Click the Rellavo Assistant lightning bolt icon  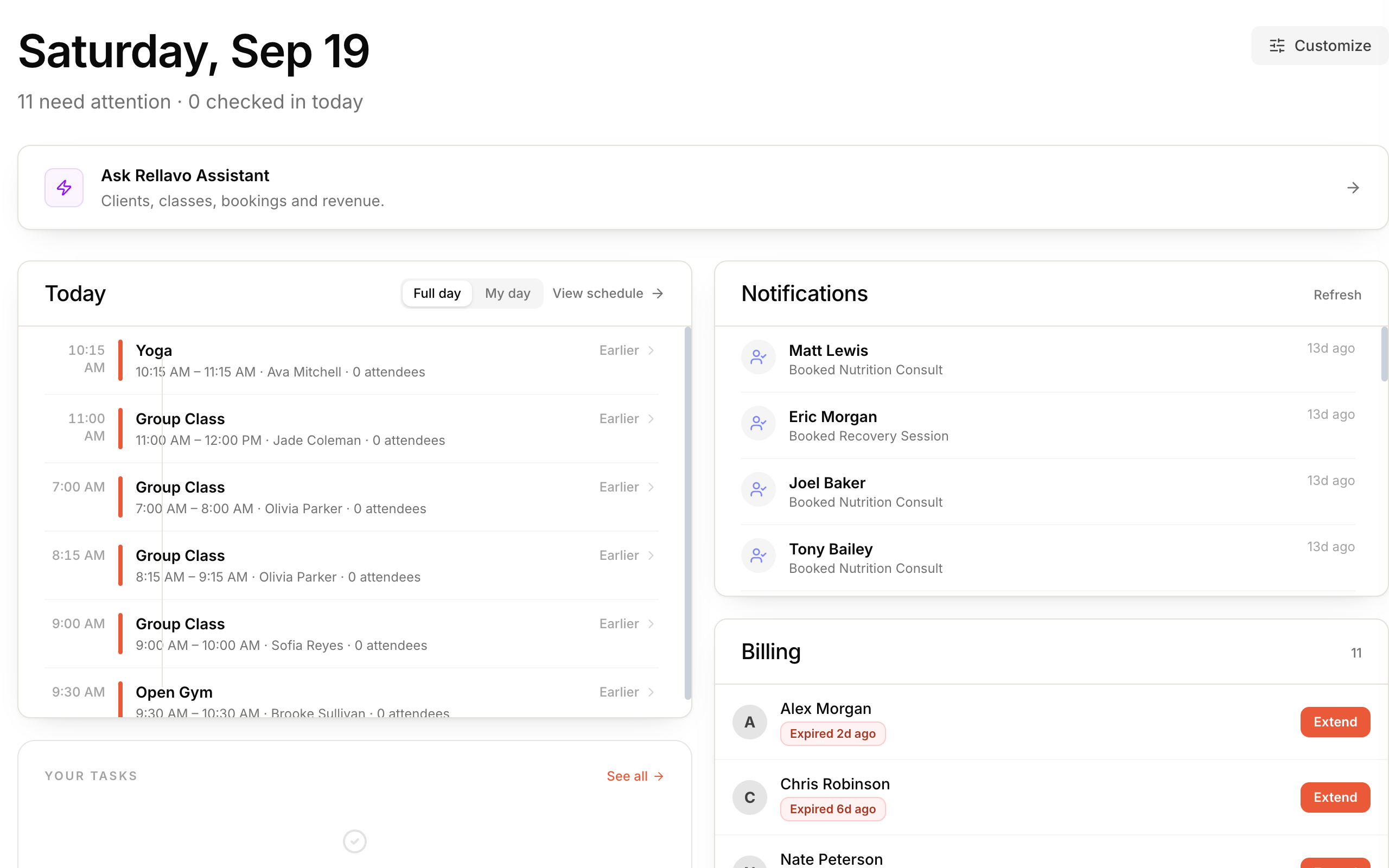[x=64, y=188]
